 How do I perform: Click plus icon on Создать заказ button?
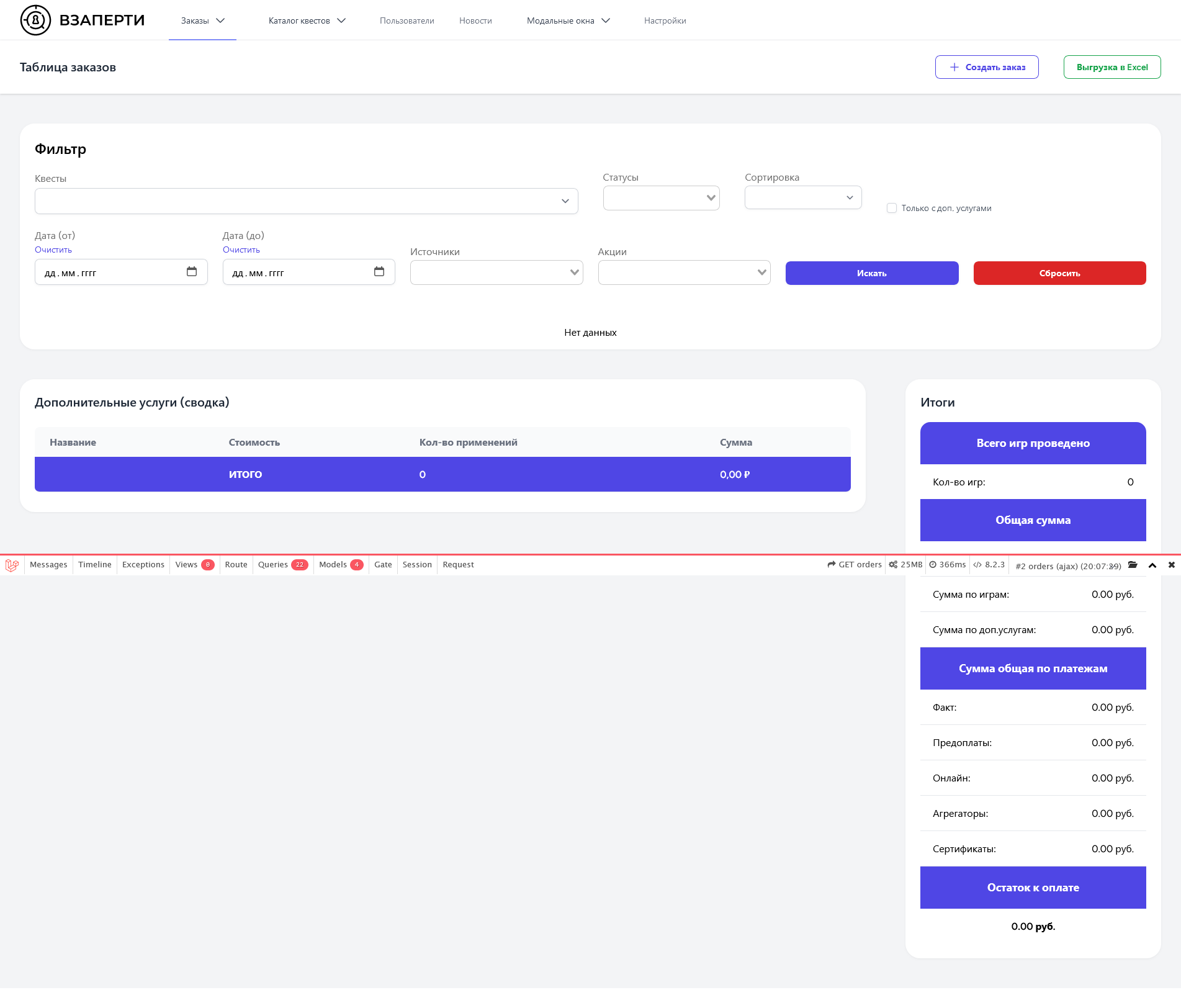[x=954, y=67]
